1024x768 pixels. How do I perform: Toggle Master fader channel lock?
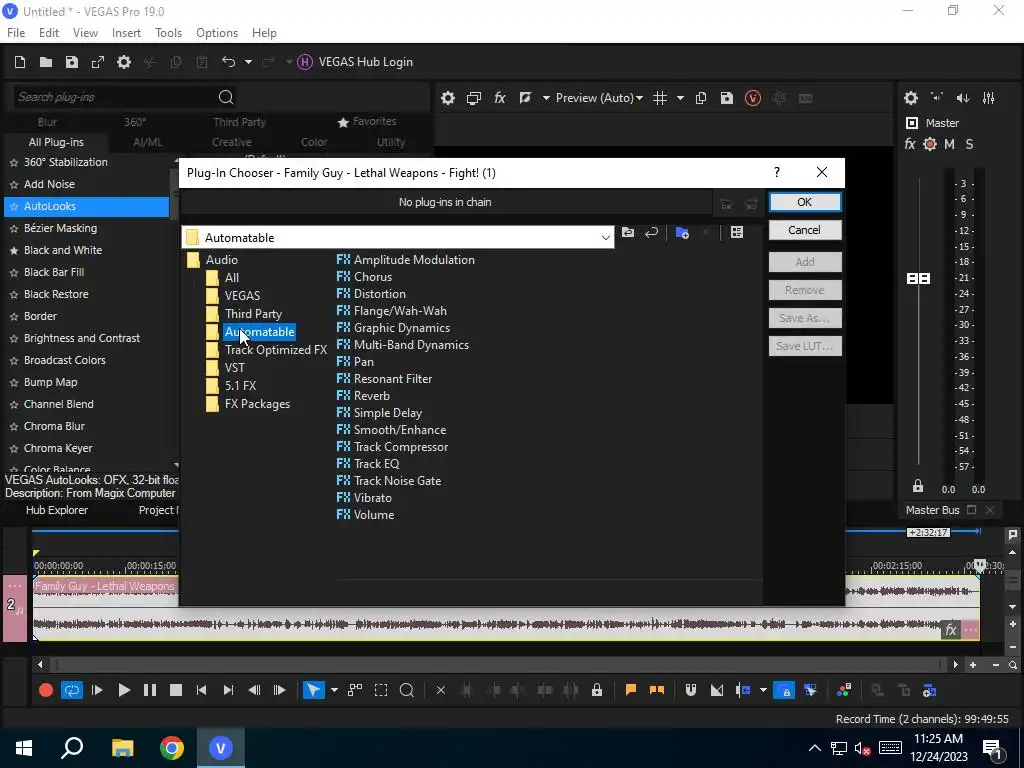point(918,487)
